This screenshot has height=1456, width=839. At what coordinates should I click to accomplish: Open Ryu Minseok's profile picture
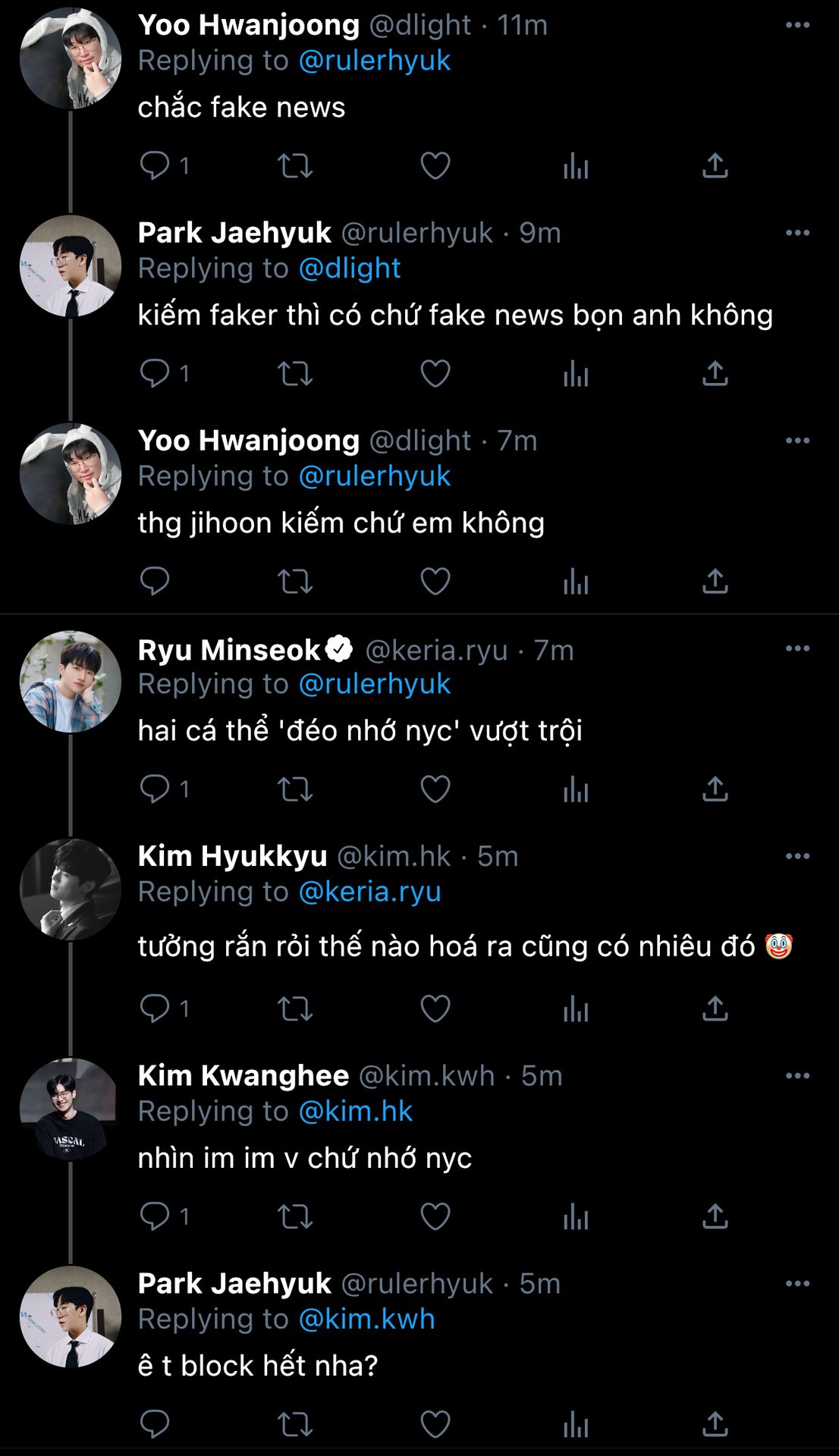coord(70,682)
